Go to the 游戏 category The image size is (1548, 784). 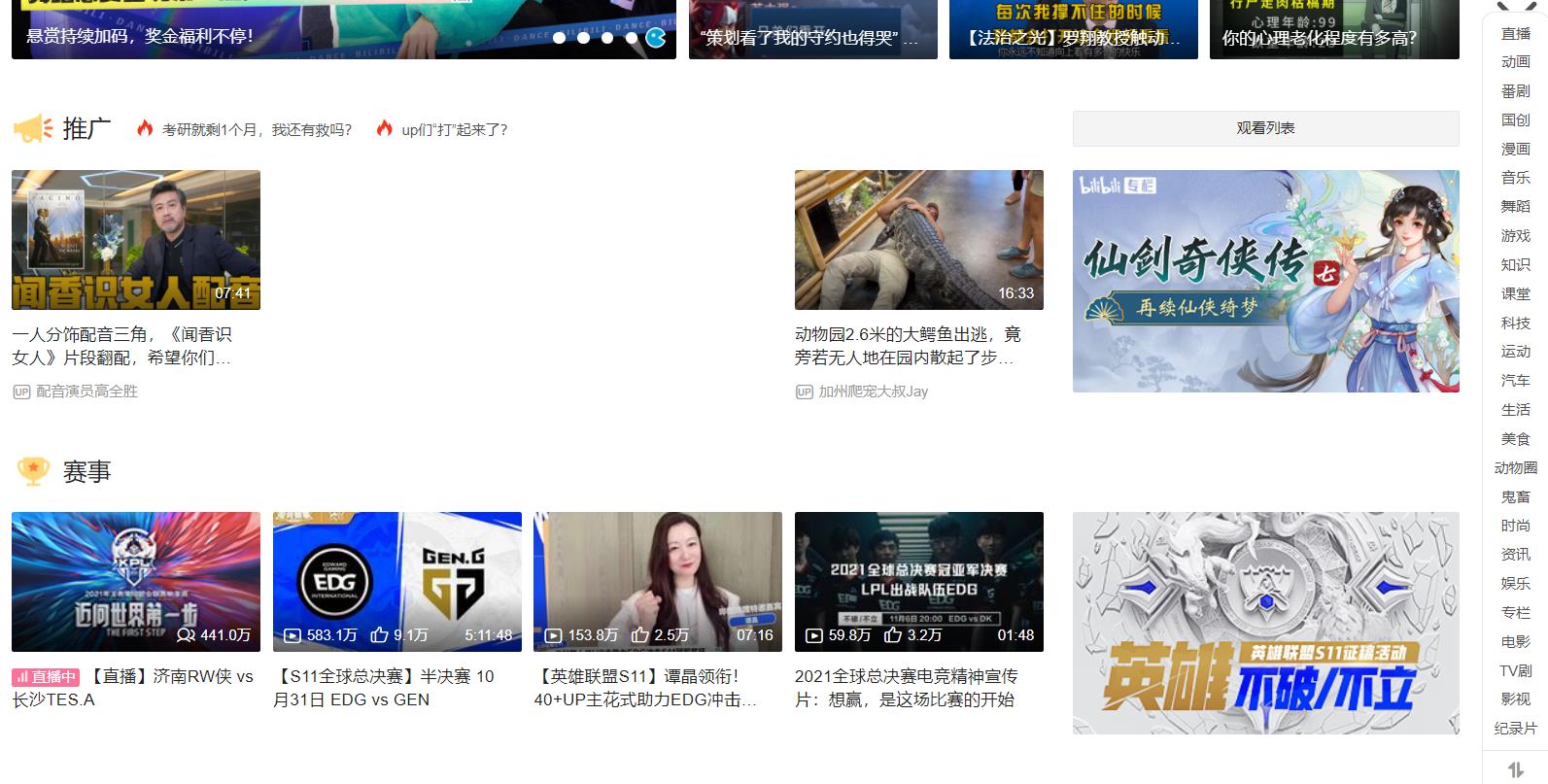click(1516, 236)
